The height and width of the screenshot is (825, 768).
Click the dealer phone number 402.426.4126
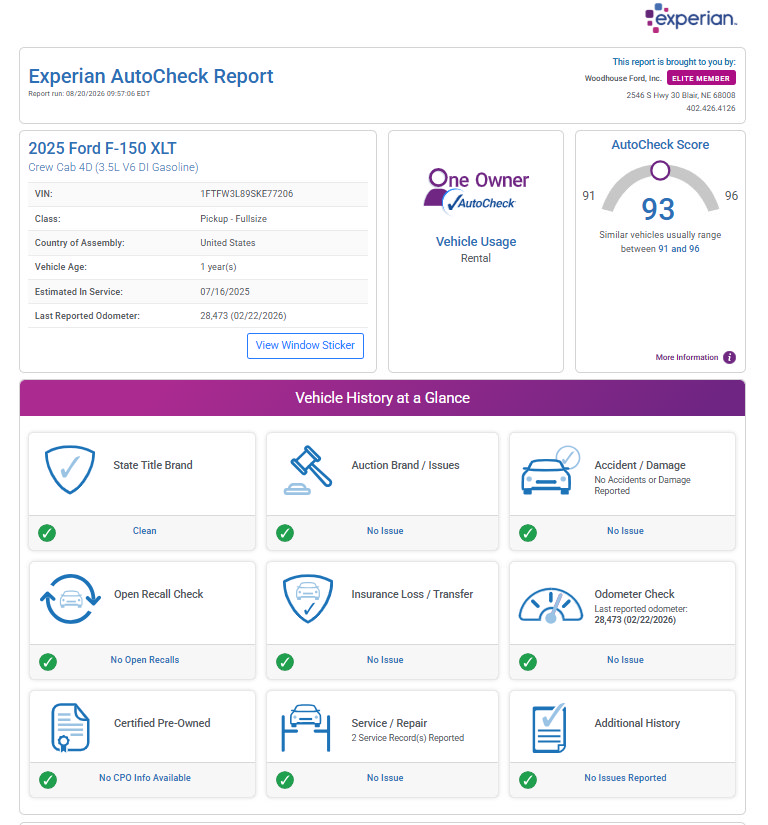pyautogui.click(x=711, y=108)
